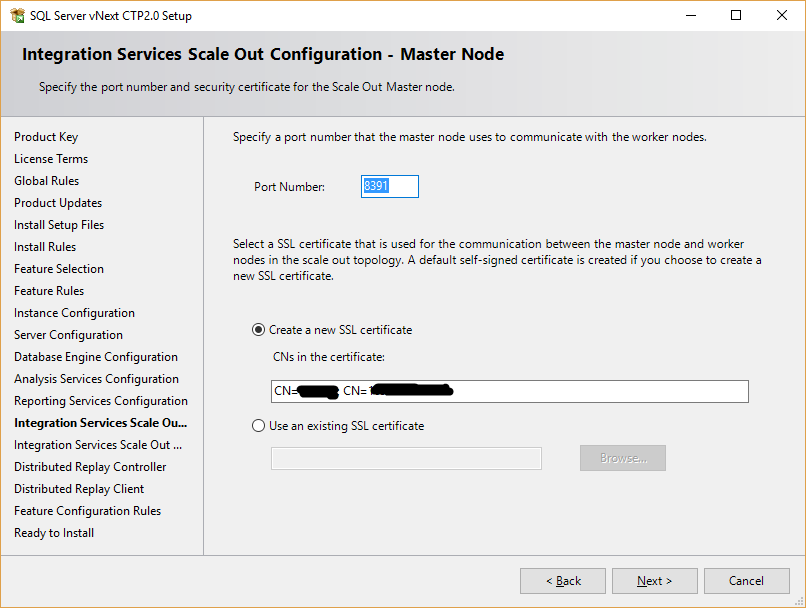Select the Ready to Install step
806x608 pixels.
pos(54,533)
